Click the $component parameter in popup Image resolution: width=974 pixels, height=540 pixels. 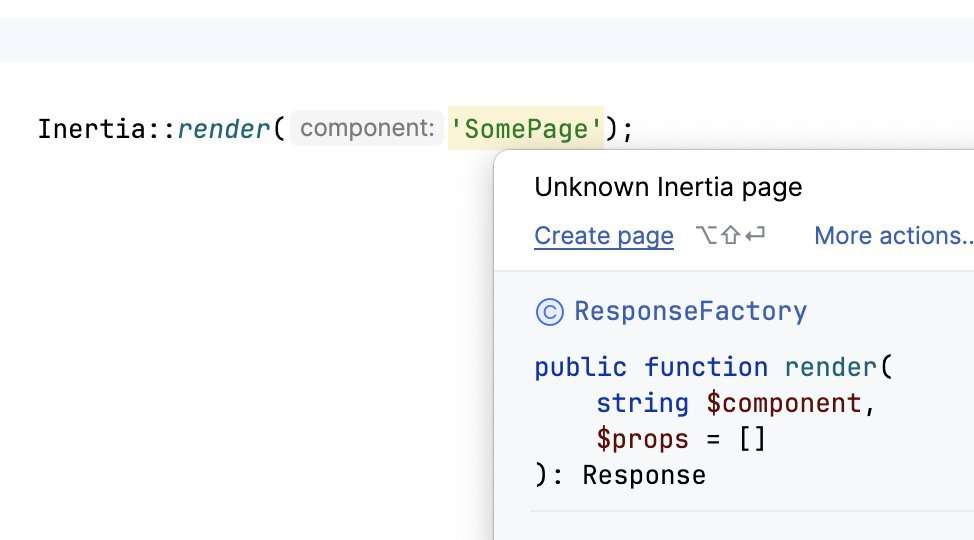point(783,403)
